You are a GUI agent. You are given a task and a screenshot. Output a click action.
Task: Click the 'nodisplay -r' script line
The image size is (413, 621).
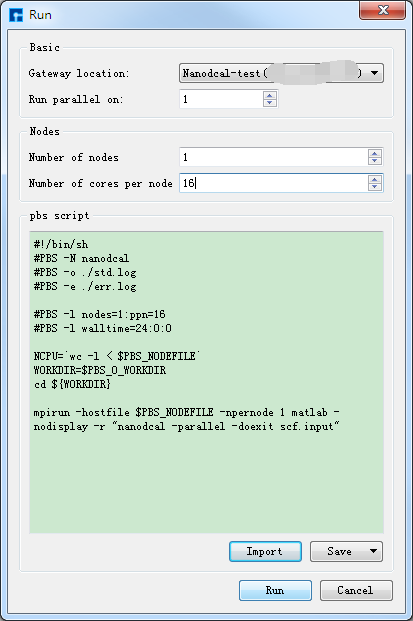pyautogui.click(x=186, y=427)
